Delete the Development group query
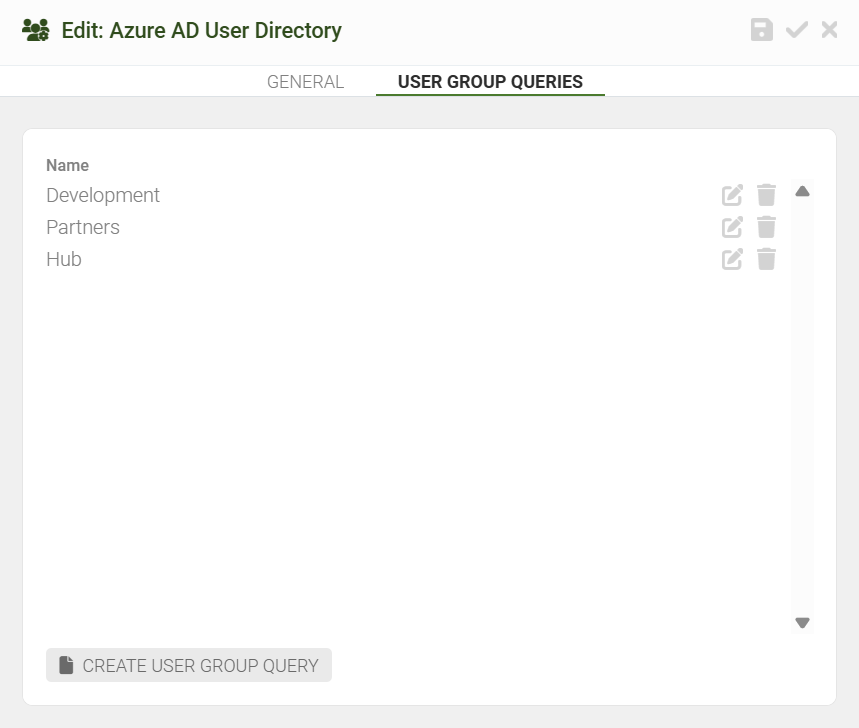Viewport: 859px width, 728px height. pos(766,195)
